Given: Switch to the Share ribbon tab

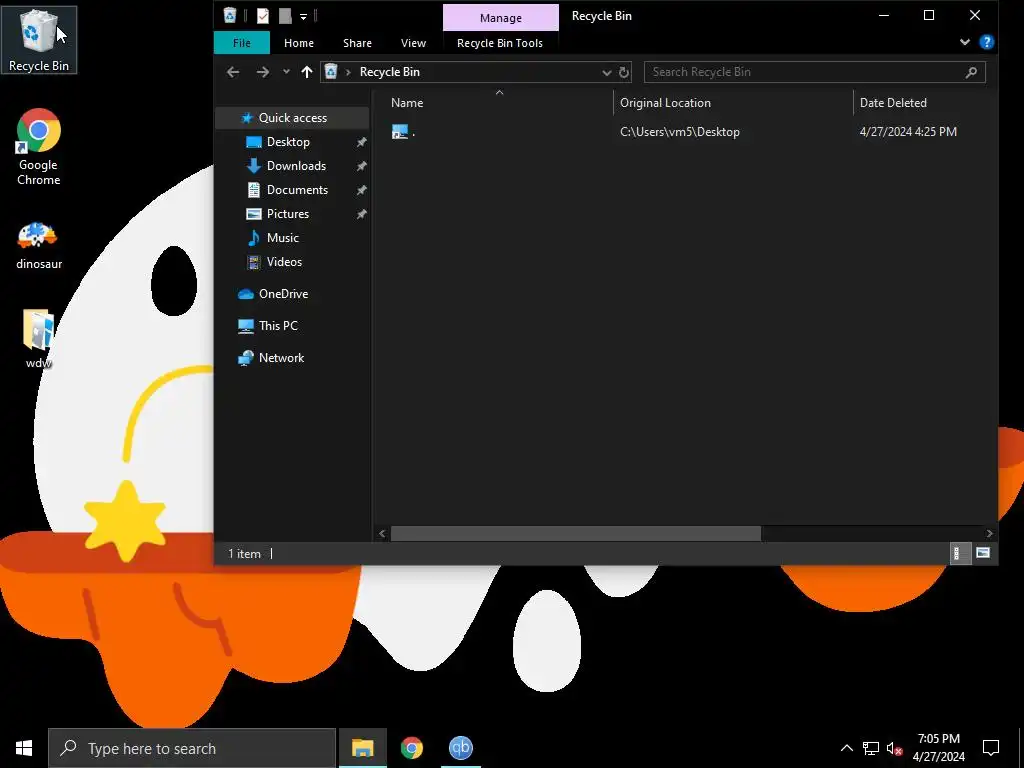Looking at the screenshot, I should 357,43.
